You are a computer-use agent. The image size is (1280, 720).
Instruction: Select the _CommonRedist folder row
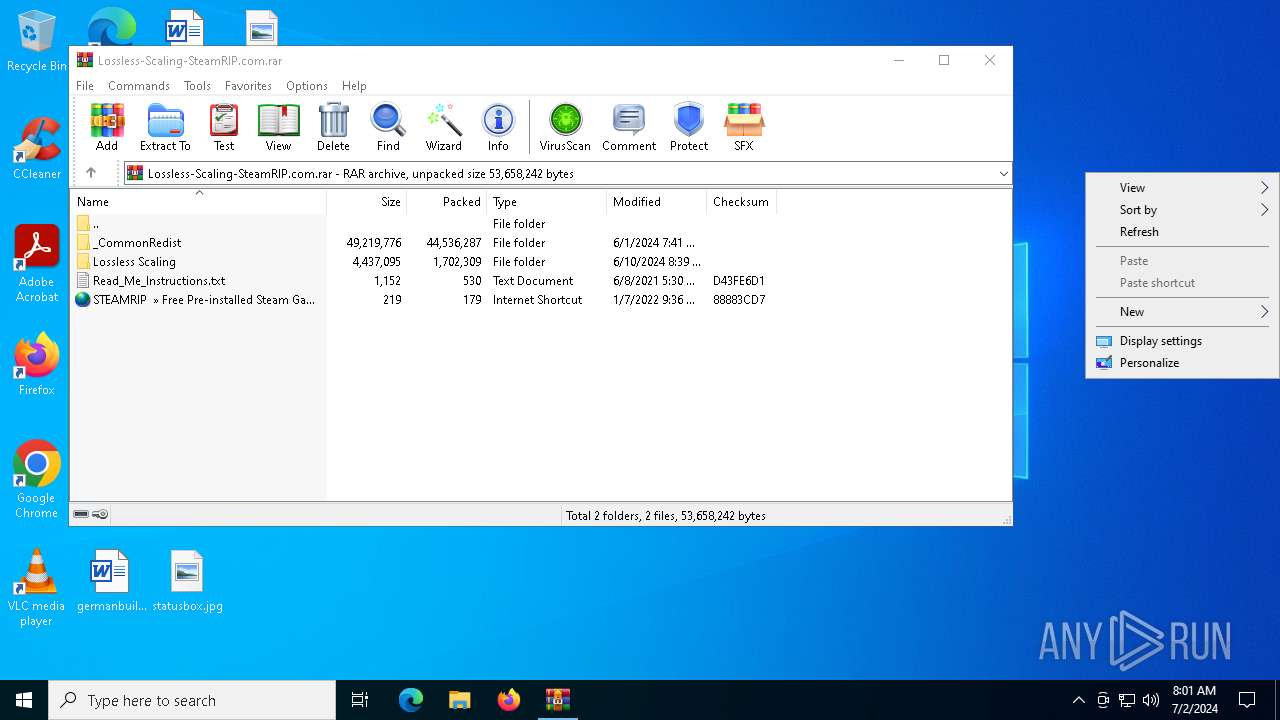click(x=424, y=242)
